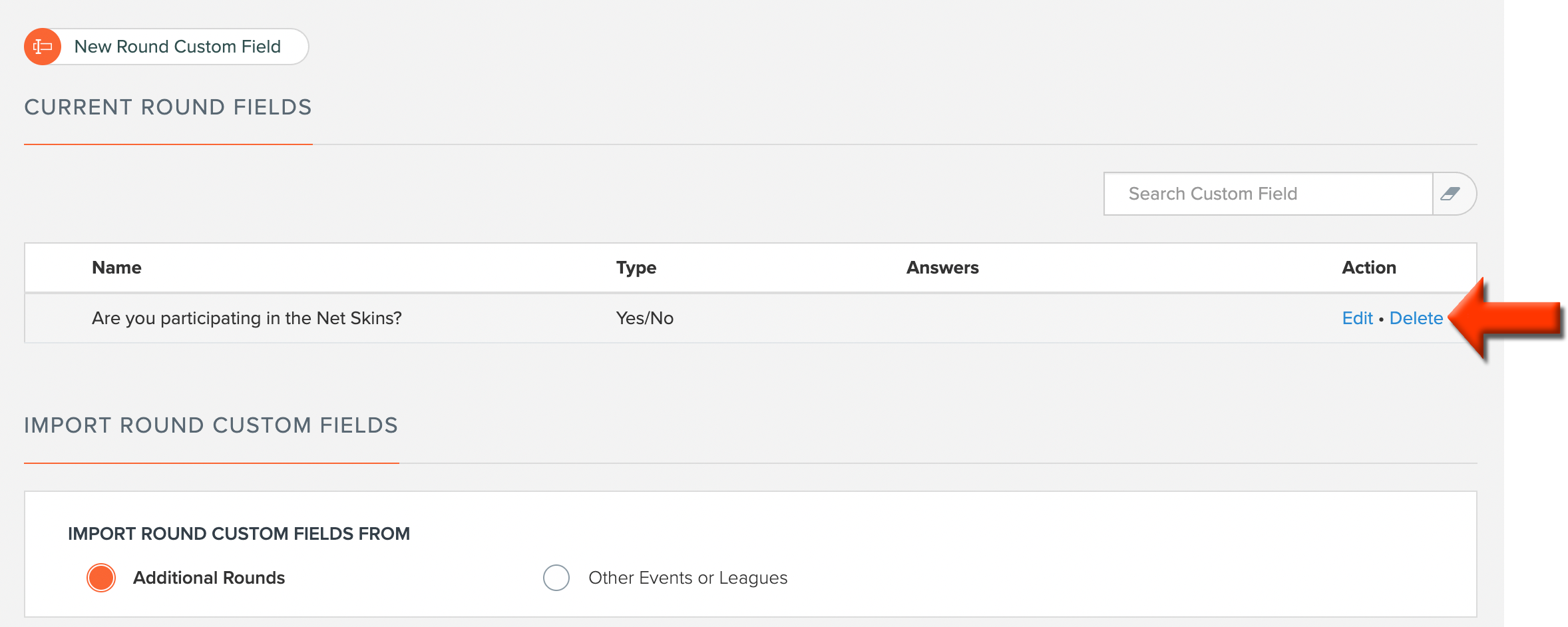Select the Net Skins question row

pyautogui.click(x=247, y=318)
